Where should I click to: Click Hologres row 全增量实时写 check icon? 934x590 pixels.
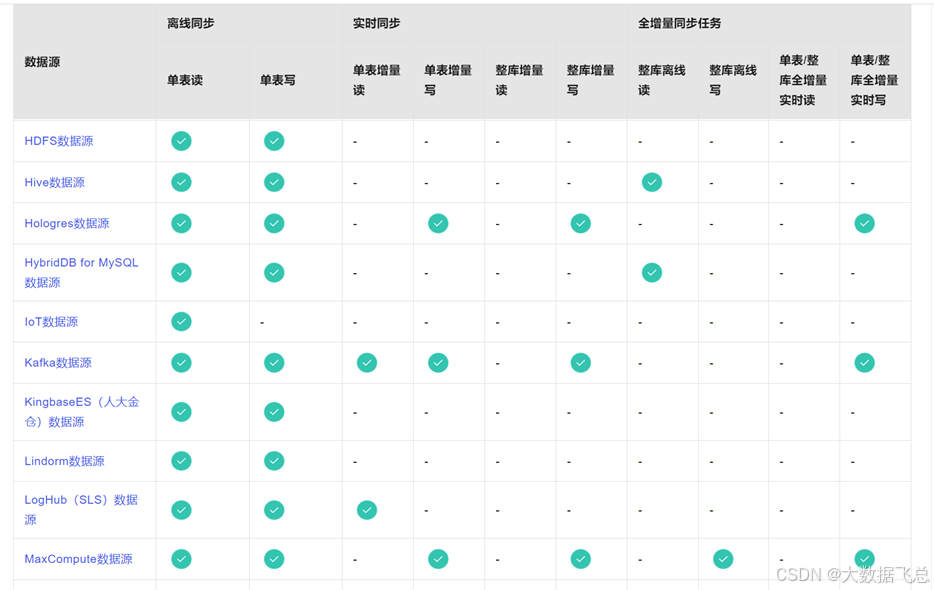864,223
